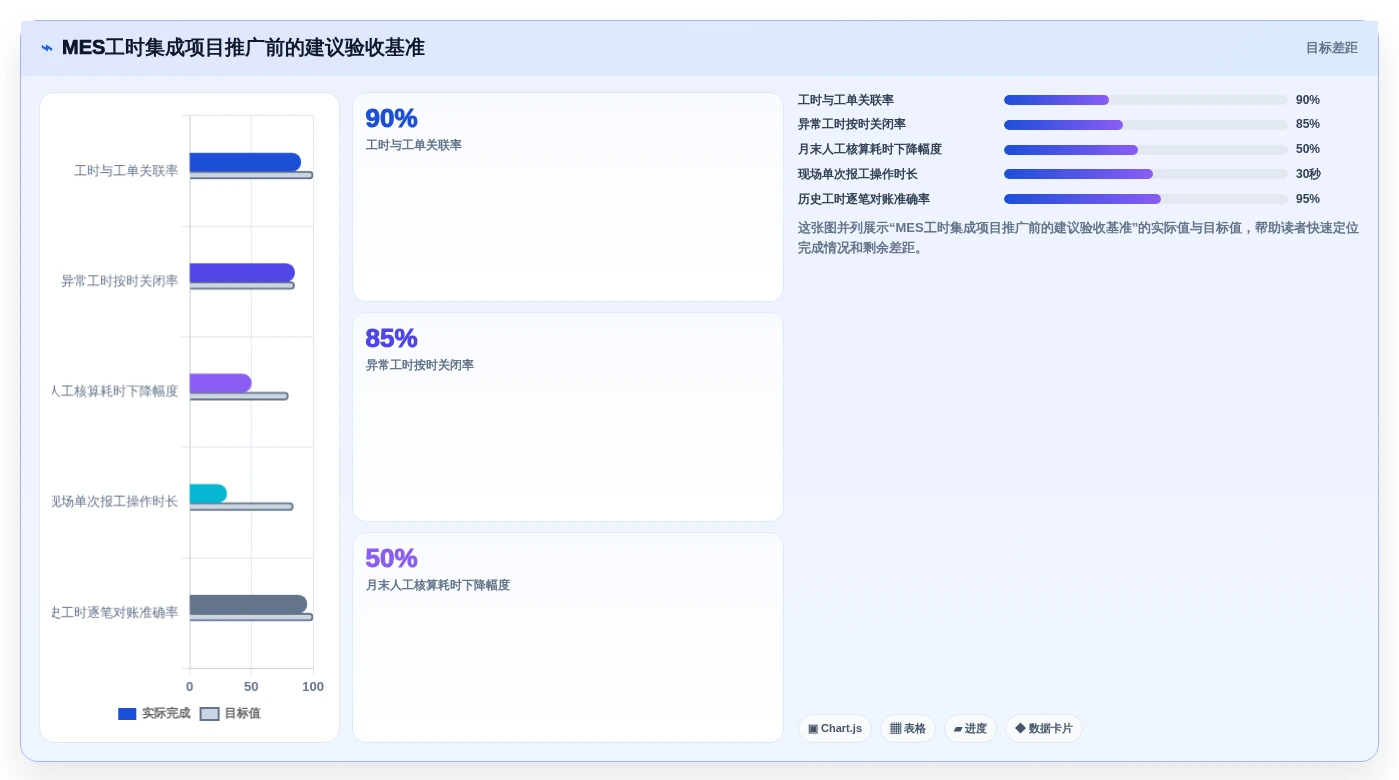1399x780 pixels.
Task: Click the 现场单次报工操作时长 chart axis label
Action: [x=115, y=501]
